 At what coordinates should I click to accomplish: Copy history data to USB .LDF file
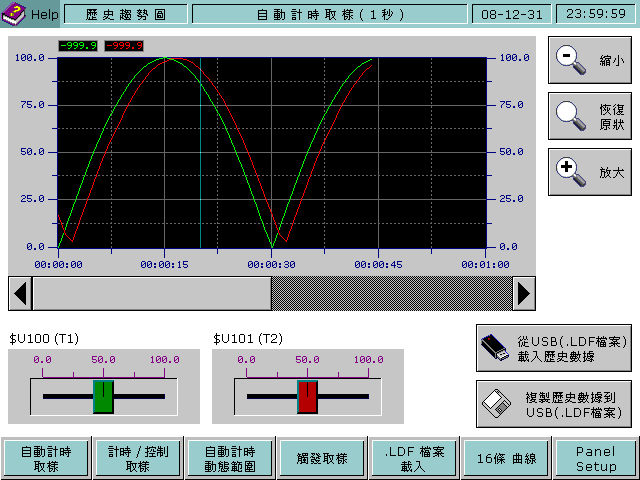pos(553,404)
